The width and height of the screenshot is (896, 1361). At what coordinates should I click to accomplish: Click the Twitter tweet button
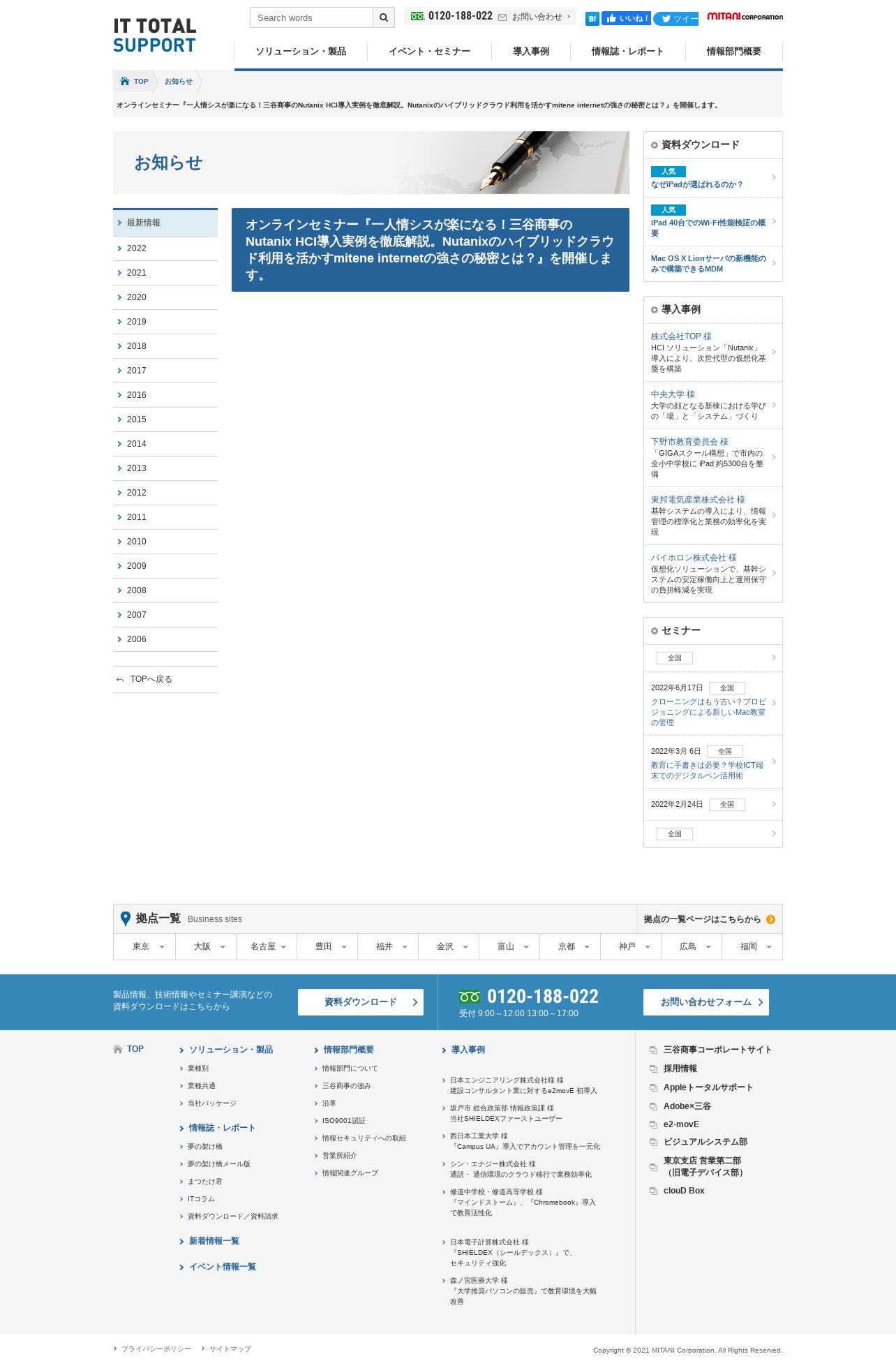coord(676,19)
